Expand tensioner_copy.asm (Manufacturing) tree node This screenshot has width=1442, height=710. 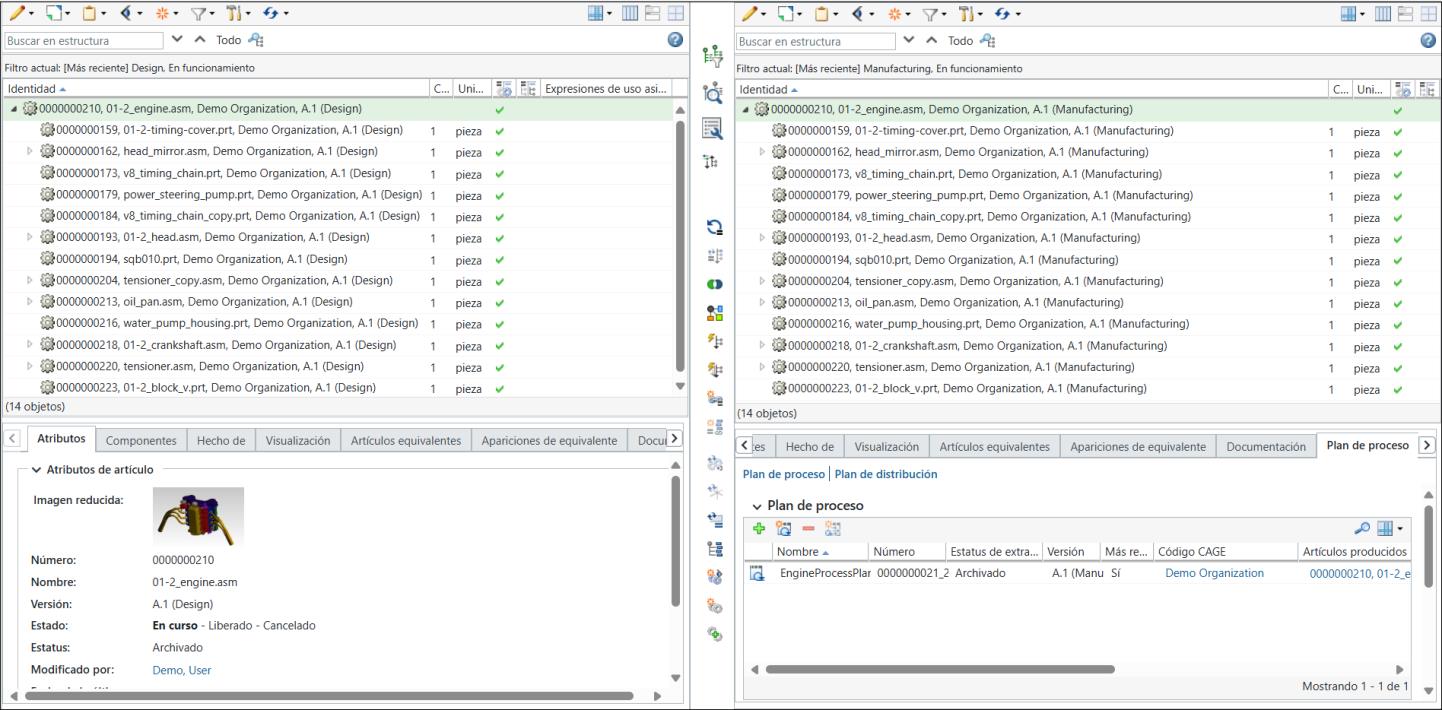762,280
